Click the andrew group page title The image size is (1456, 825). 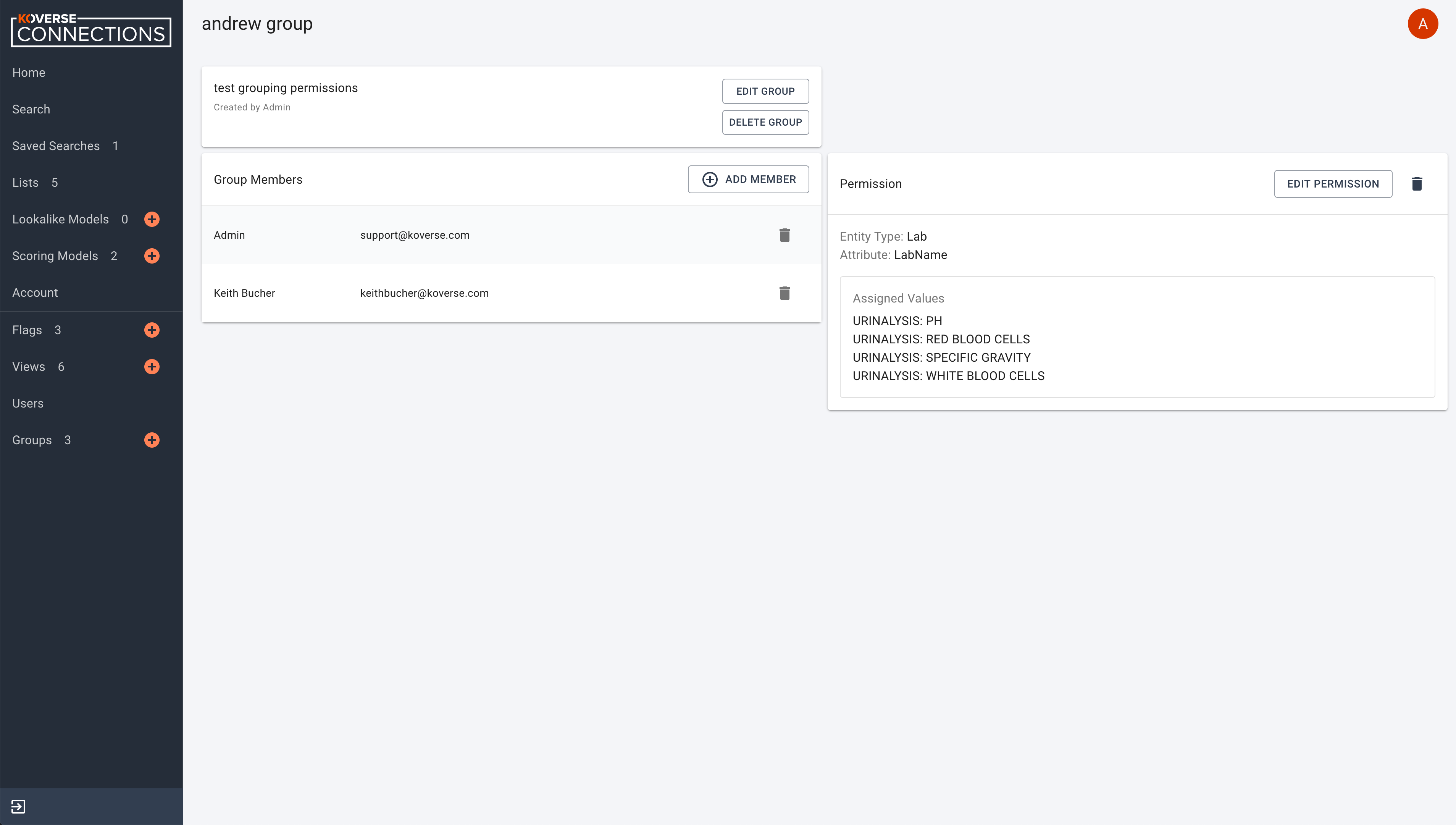(x=257, y=24)
